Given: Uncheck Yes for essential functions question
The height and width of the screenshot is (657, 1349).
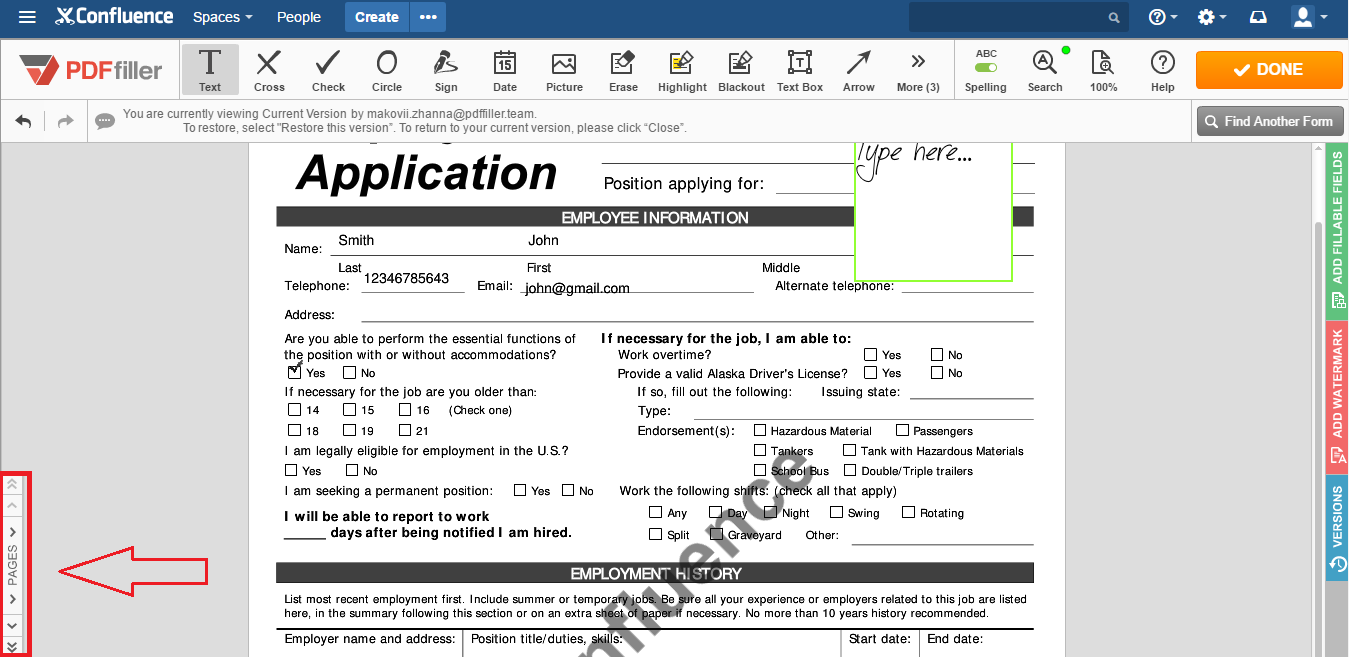Looking at the screenshot, I should click(294, 372).
